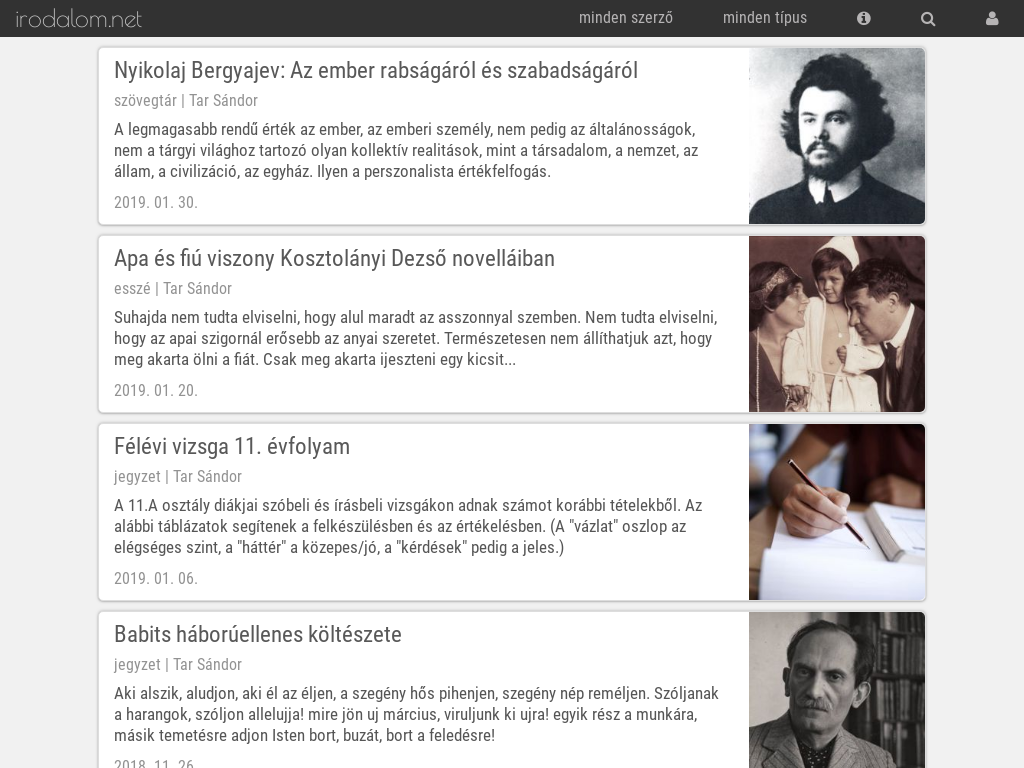Screen dimensions: 1024x768
Task: Click the date '2019. 01. 20.'
Action: click(x=156, y=391)
